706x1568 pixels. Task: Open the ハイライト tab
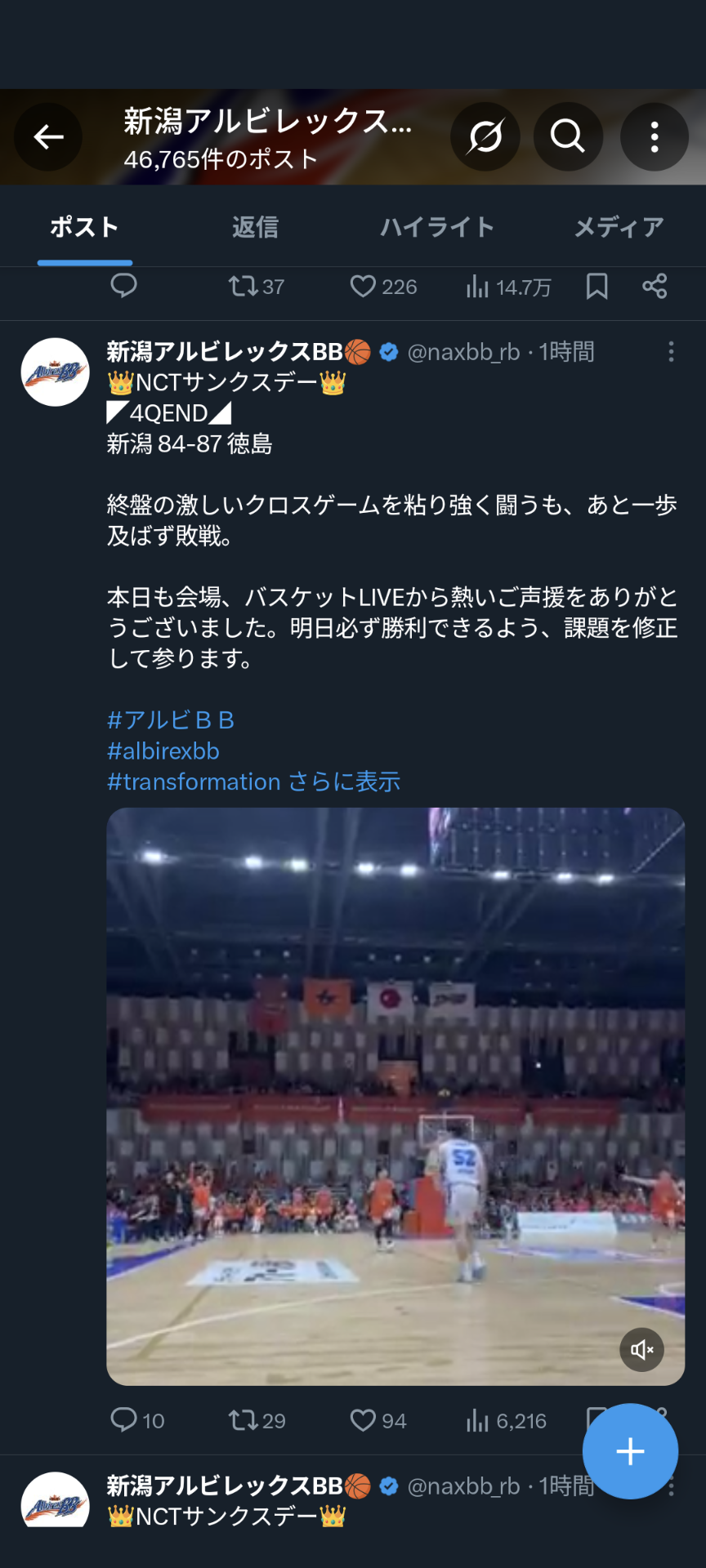[437, 227]
